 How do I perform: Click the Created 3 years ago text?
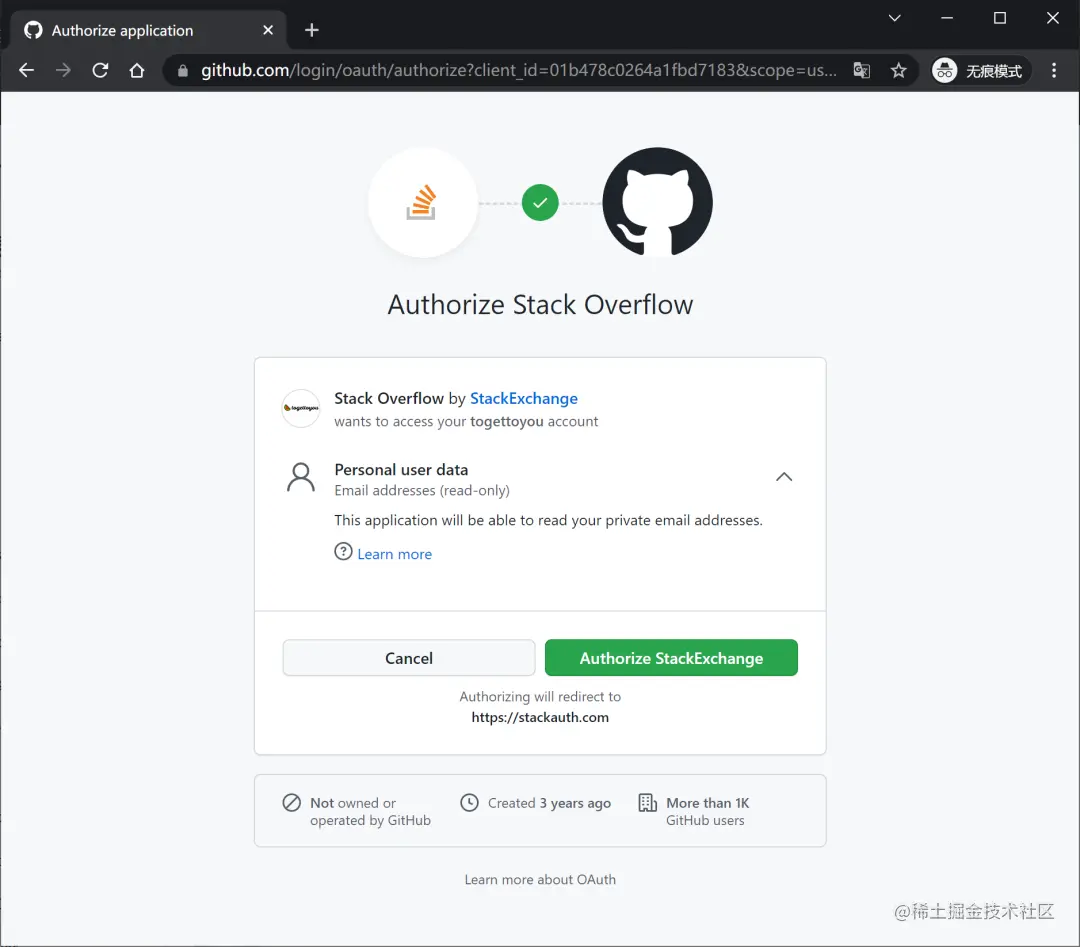click(549, 803)
